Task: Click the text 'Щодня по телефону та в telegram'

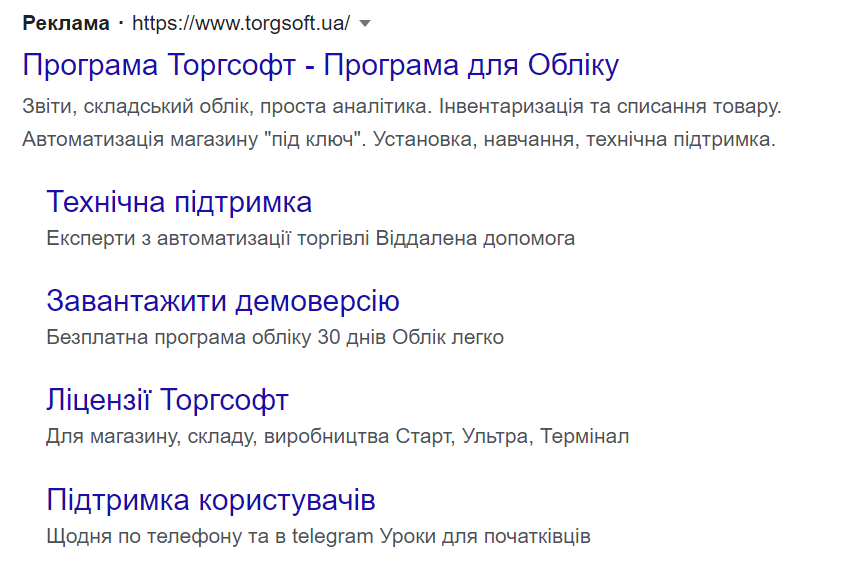Action: 210,535
